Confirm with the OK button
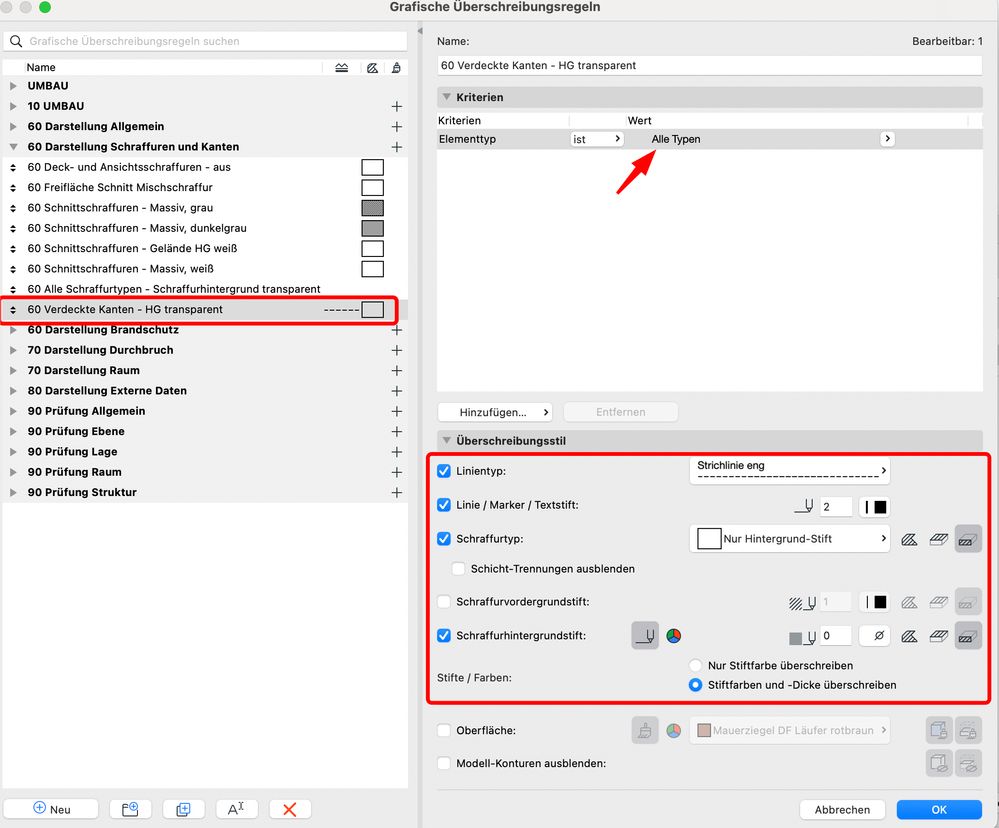The height and width of the screenshot is (828, 999). click(x=939, y=810)
